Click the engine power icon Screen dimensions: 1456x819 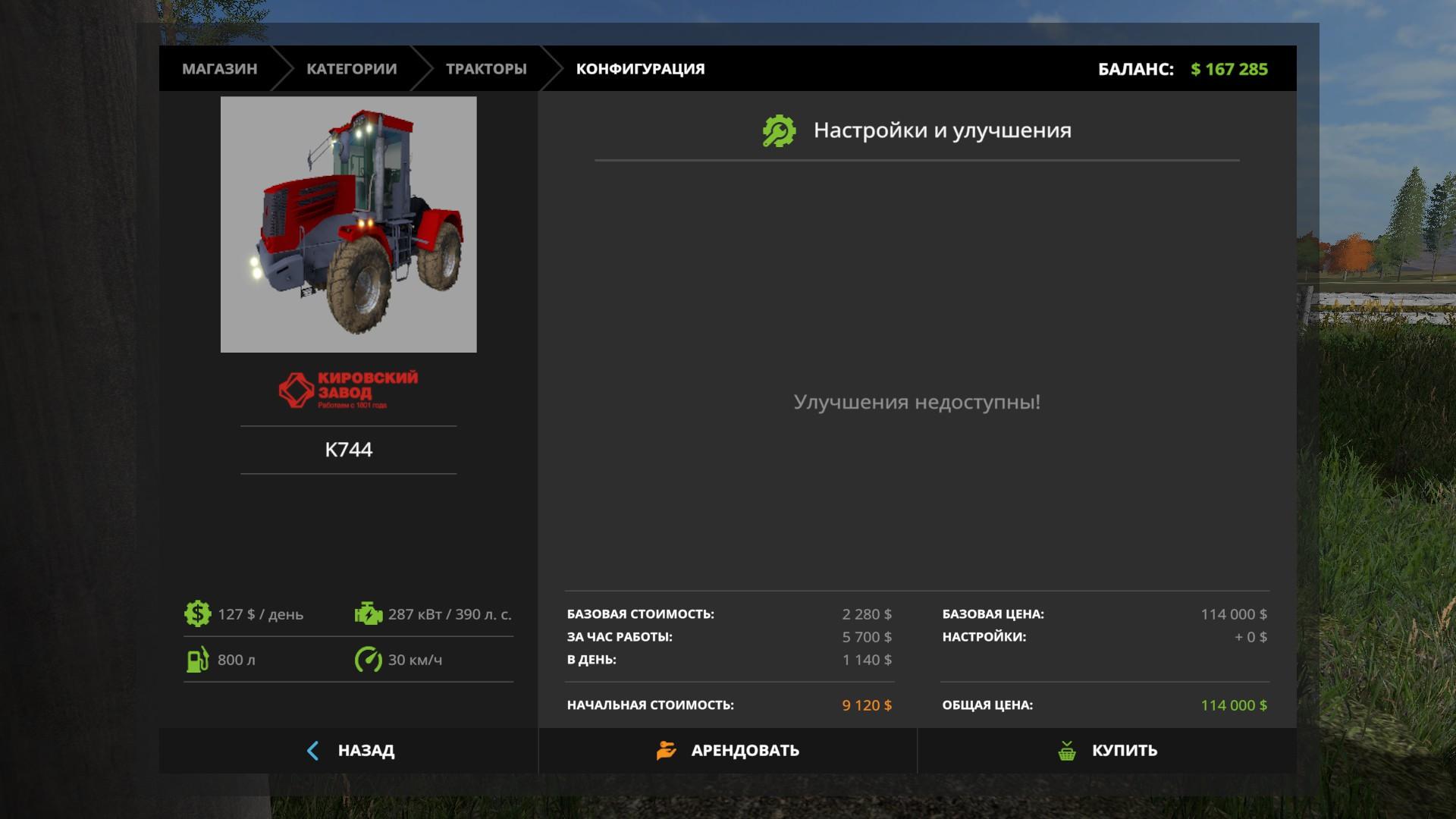coord(369,613)
